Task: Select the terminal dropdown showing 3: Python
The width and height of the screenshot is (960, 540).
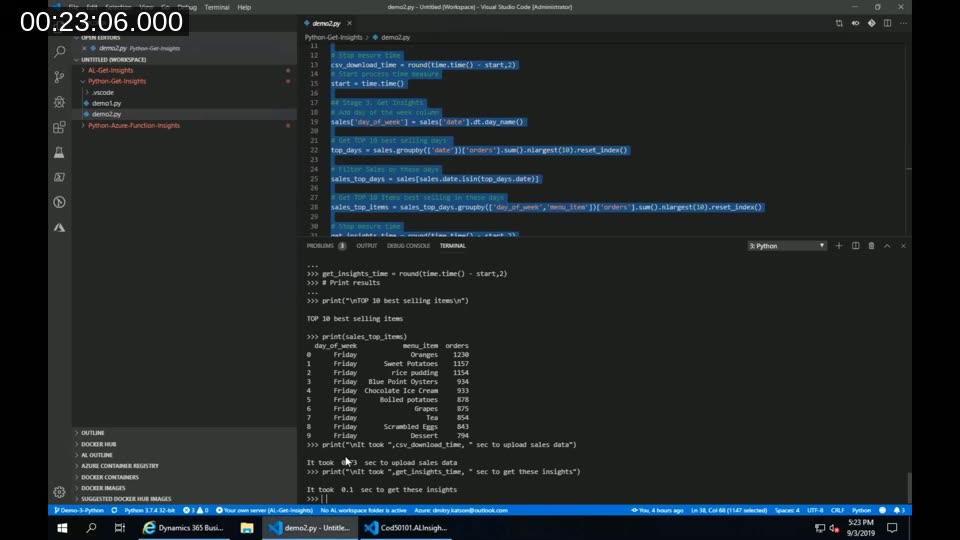Action: click(787, 246)
